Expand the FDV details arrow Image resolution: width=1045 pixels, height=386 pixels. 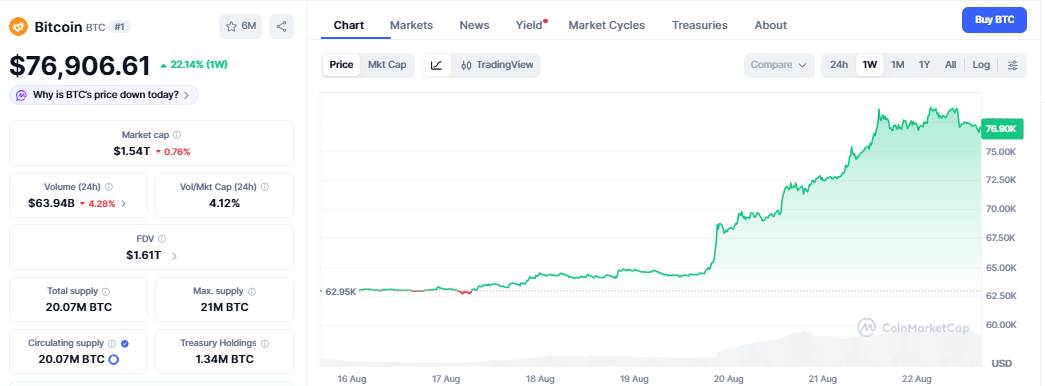pos(174,255)
